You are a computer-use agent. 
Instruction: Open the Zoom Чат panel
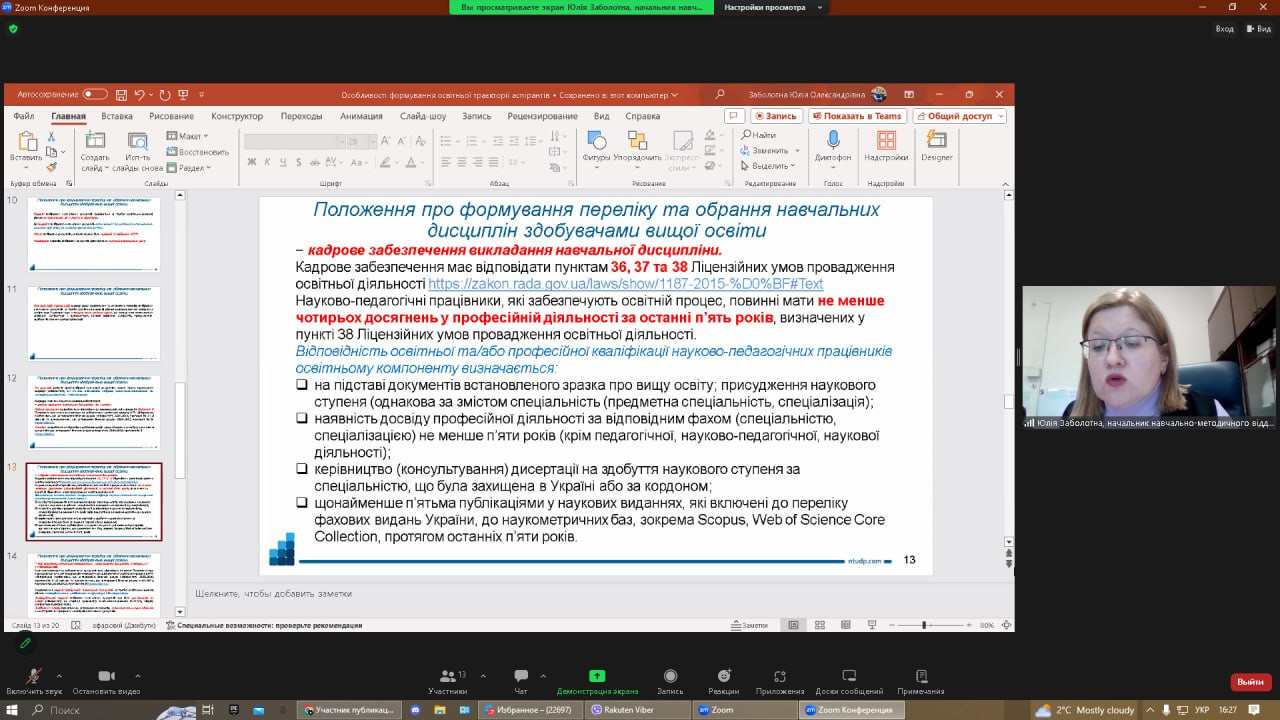pyautogui.click(x=521, y=677)
